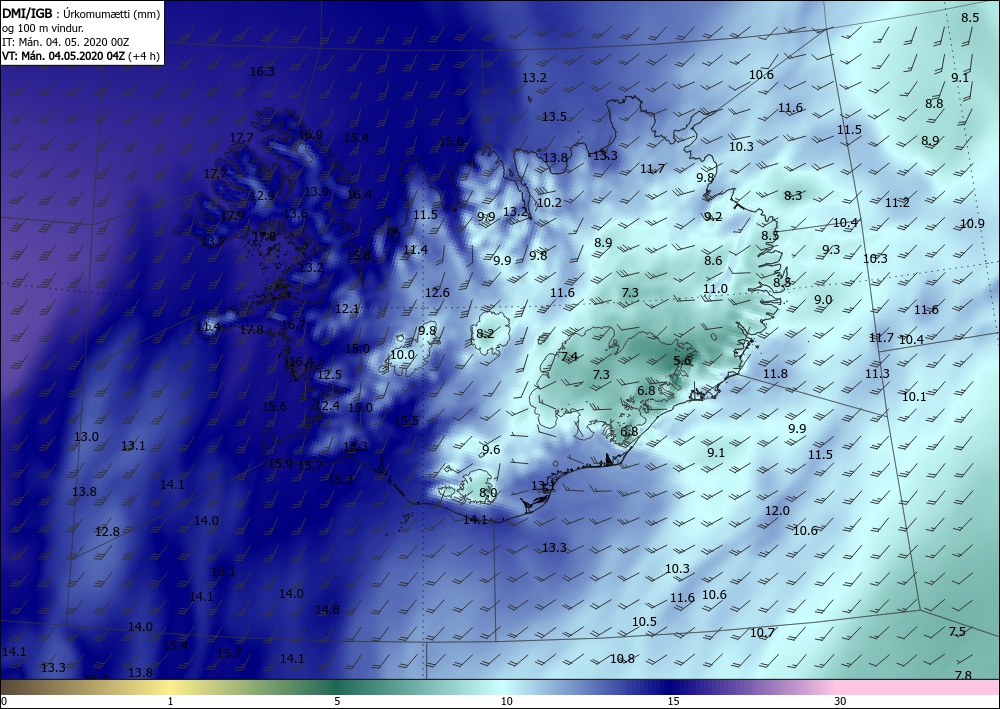This screenshot has height=709, width=1000.
Task: Click the 12.6 value on the map
Action: click(437, 293)
